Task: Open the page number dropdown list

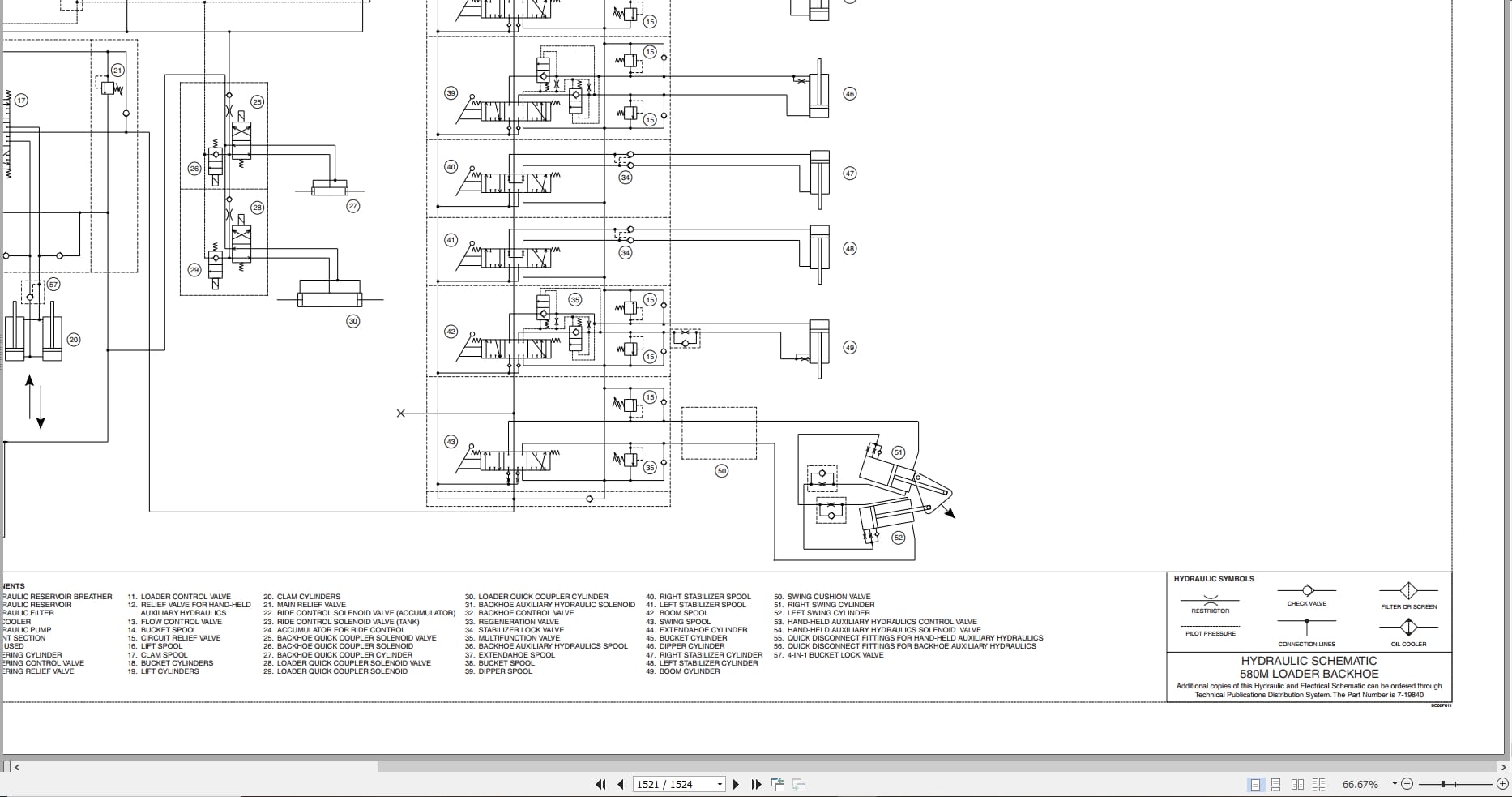Action: point(720,784)
